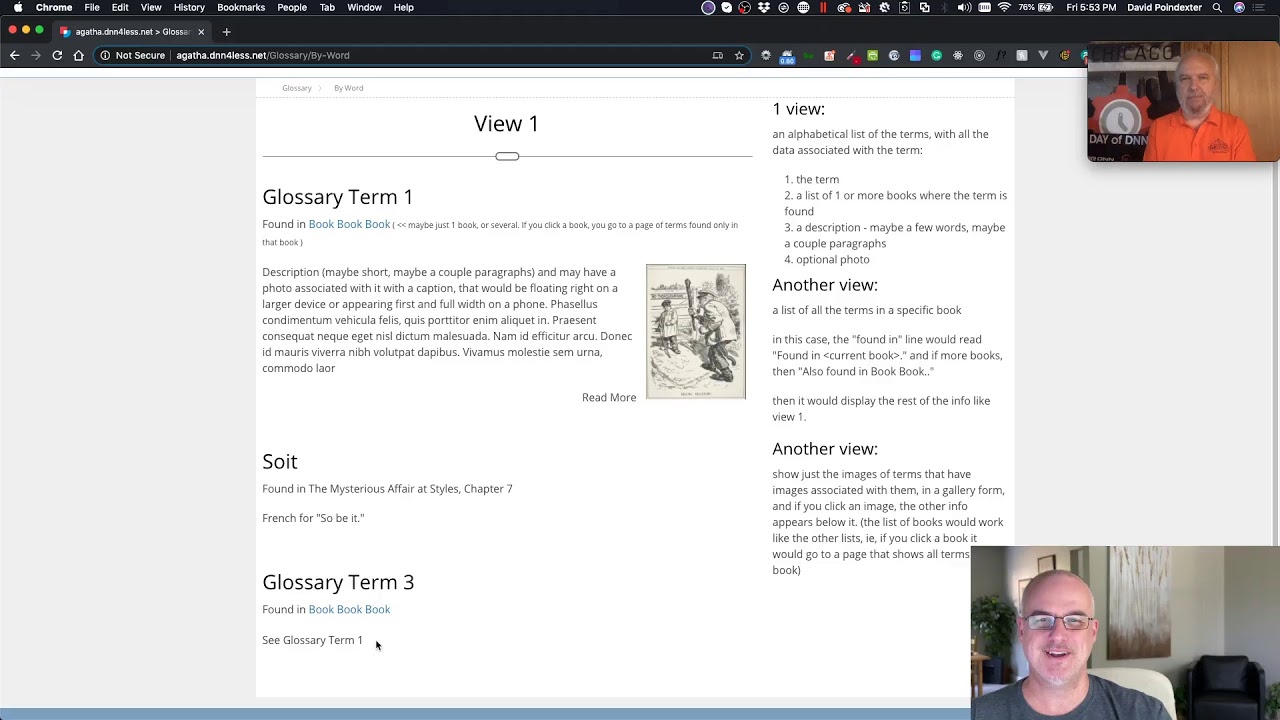Screen dimensions: 1280x720
Task: Open macOS Spotlight search
Action: pos(1217,8)
